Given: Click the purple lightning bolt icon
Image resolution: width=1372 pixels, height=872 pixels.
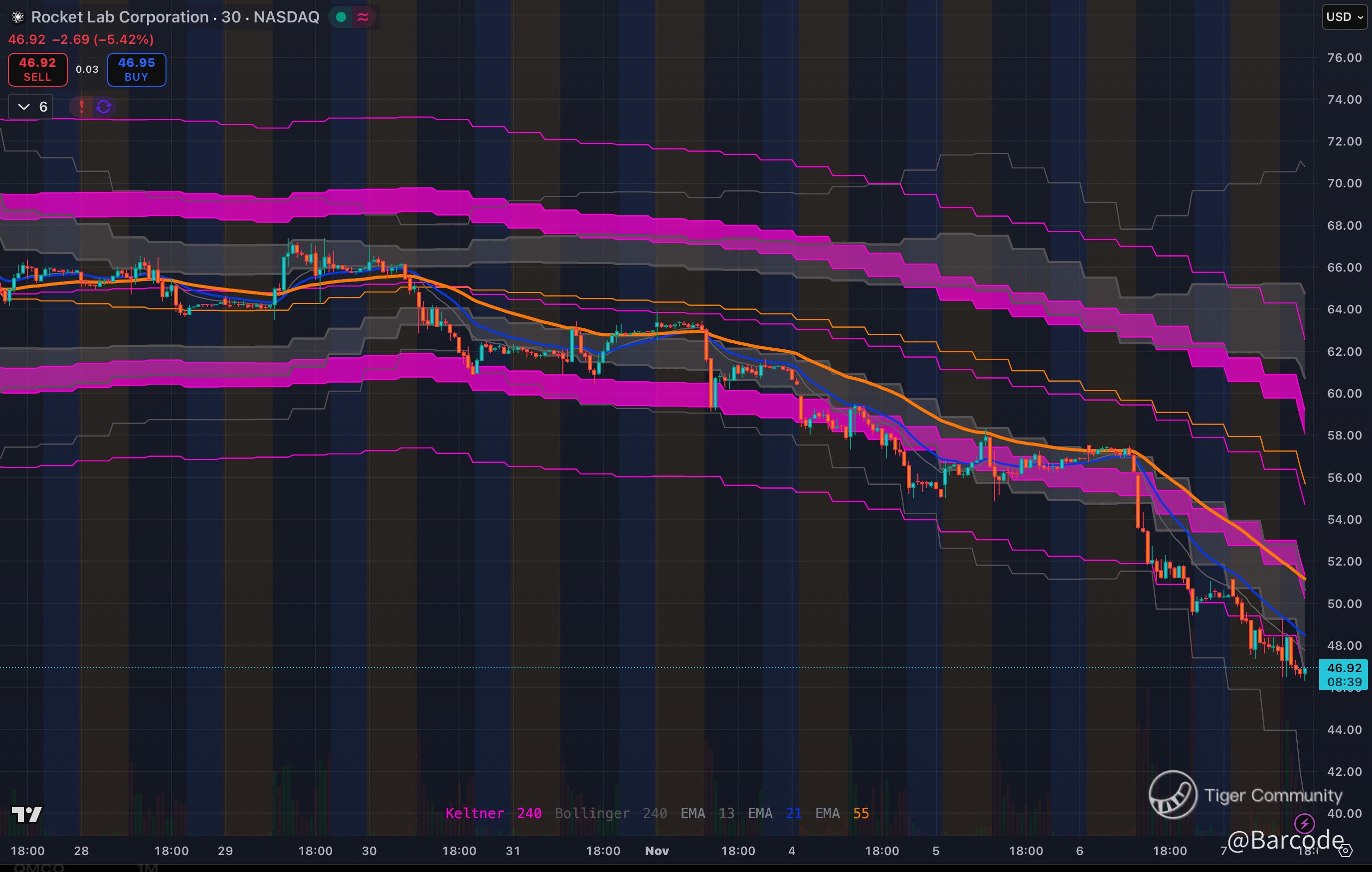Looking at the screenshot, I should 1305,823.
